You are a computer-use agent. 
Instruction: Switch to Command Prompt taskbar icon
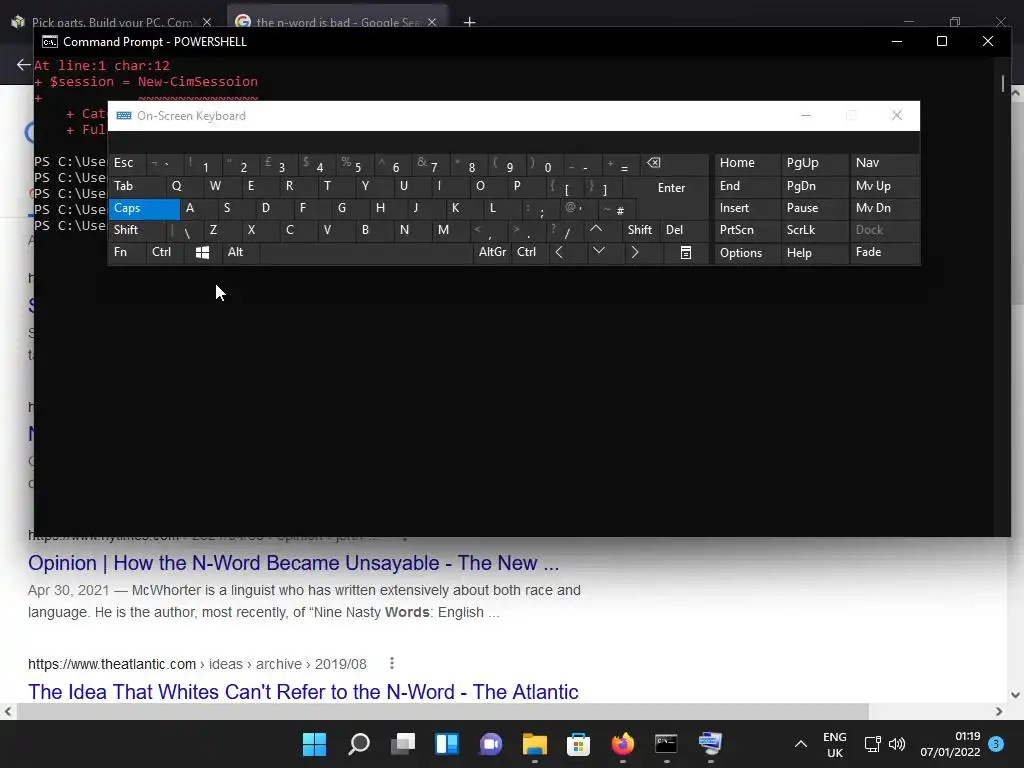coord(666,744)
